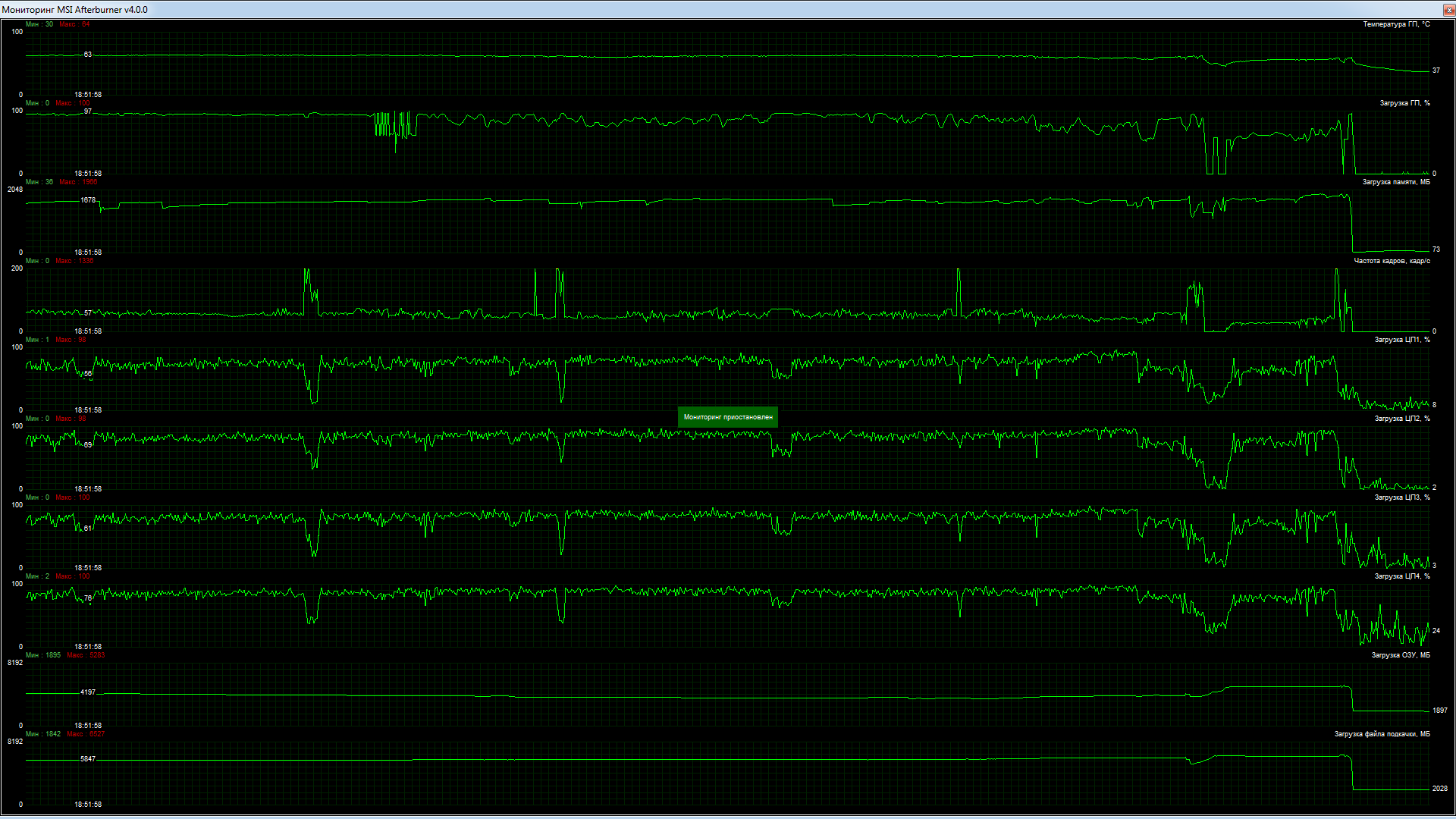The height and width of the screenshot is (819, 1456).
Task: Click the 4197 marker on RAM usage graph
Action: point(88,692)
